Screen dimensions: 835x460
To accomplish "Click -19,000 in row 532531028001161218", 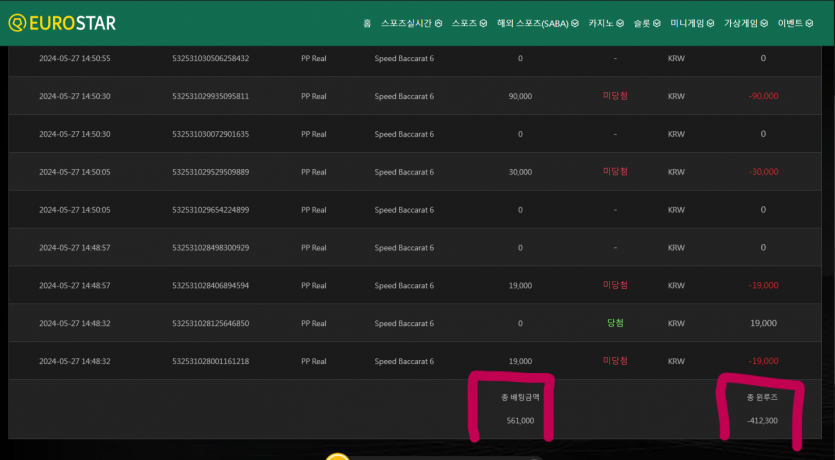I will 763,361.
